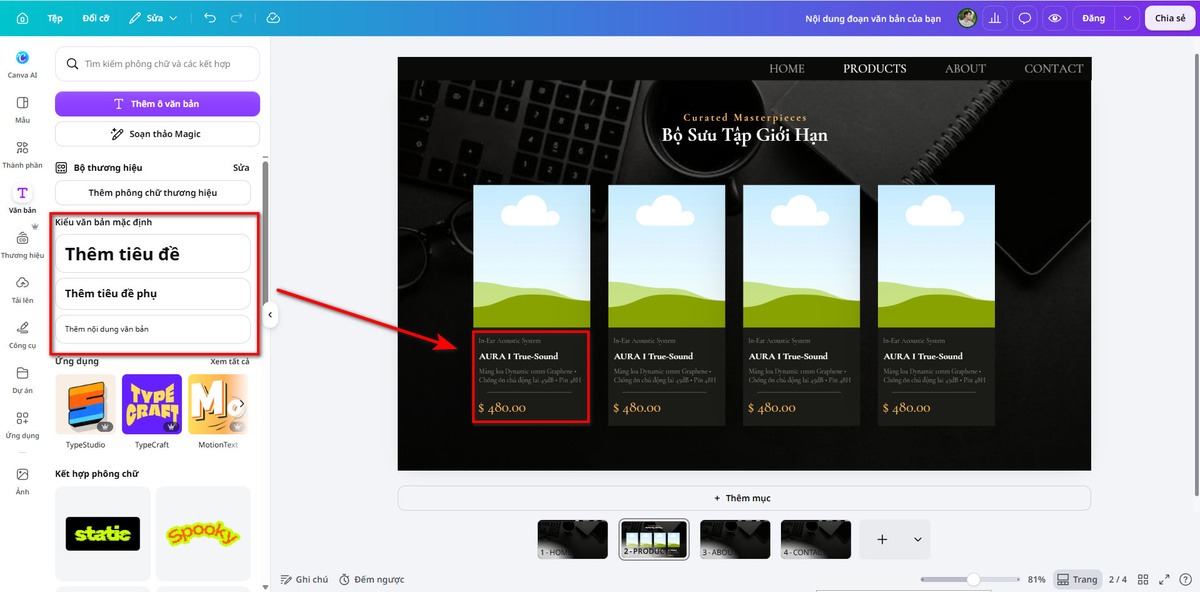This screenshot has width=1200, height=592.
Task: Click CONTACT in the design navigation
Action: click(x=1054, y=69)
